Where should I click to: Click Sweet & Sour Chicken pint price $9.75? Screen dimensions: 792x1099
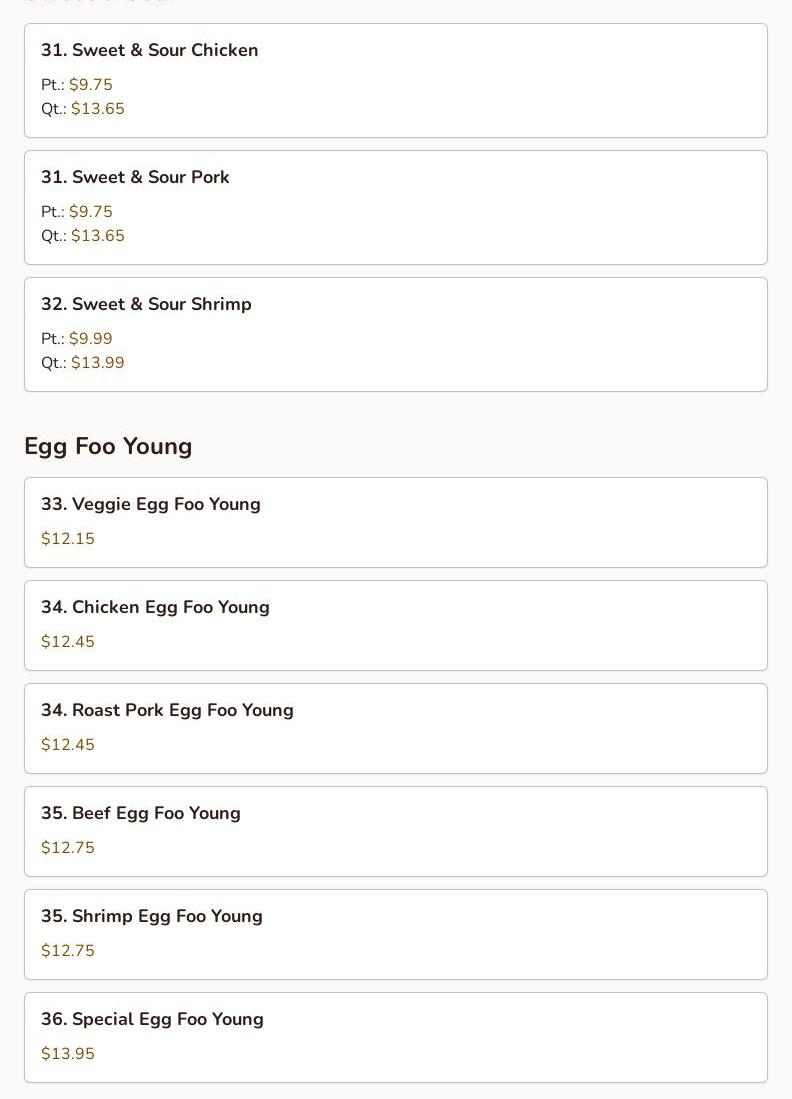90,85
